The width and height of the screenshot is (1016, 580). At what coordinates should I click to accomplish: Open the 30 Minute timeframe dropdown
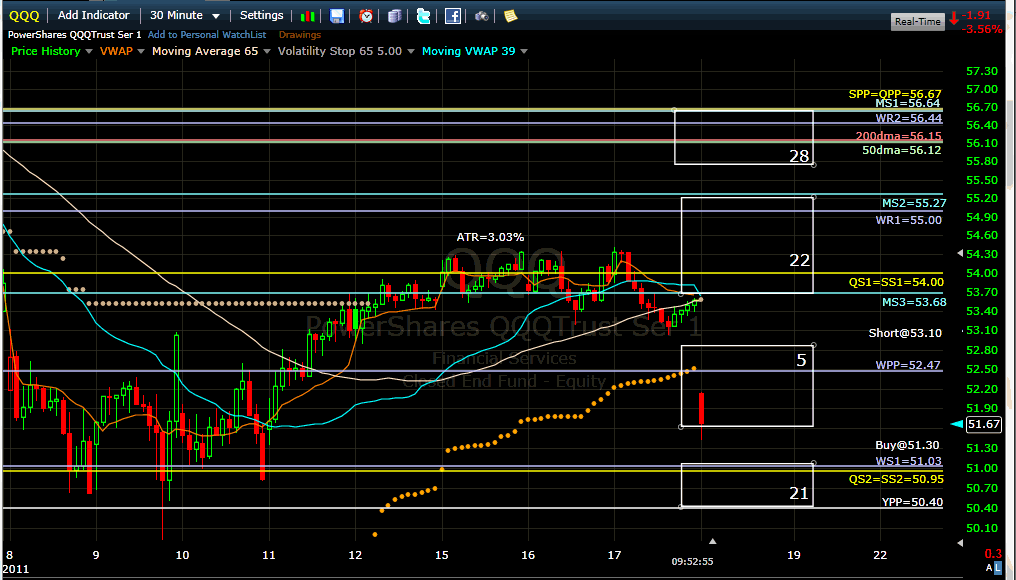click(185, 15)
